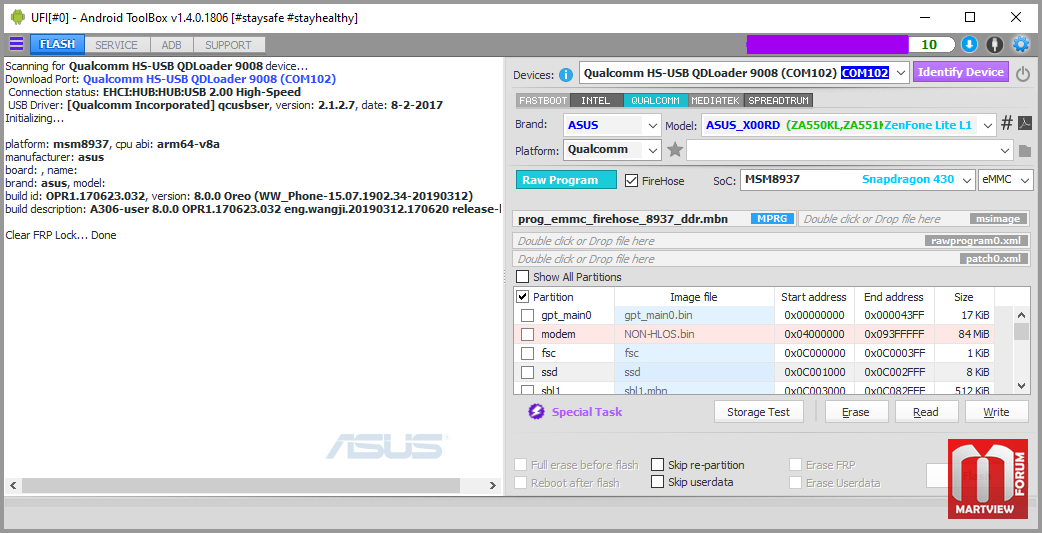Enable Show All Partitions

523,276
